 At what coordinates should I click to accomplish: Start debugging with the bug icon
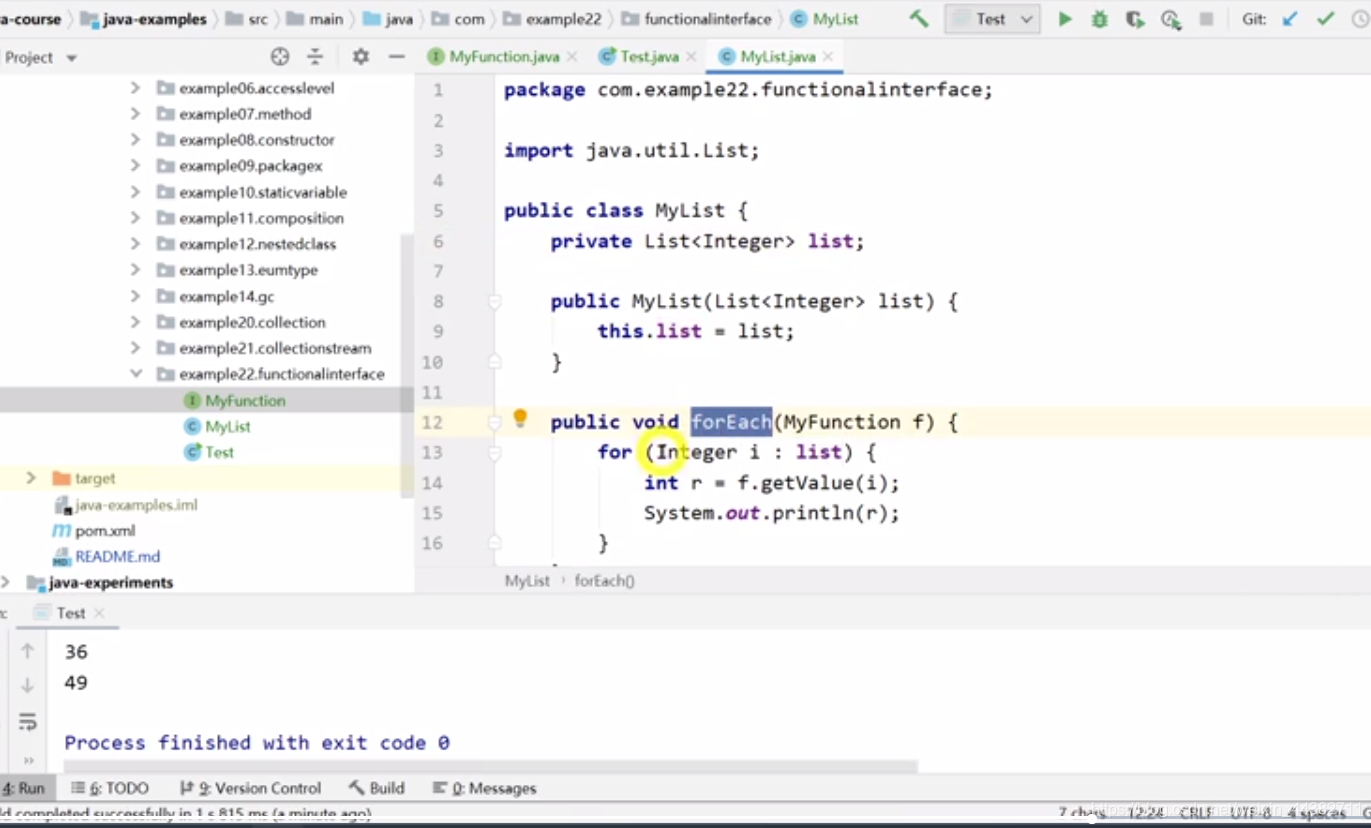1099,19
